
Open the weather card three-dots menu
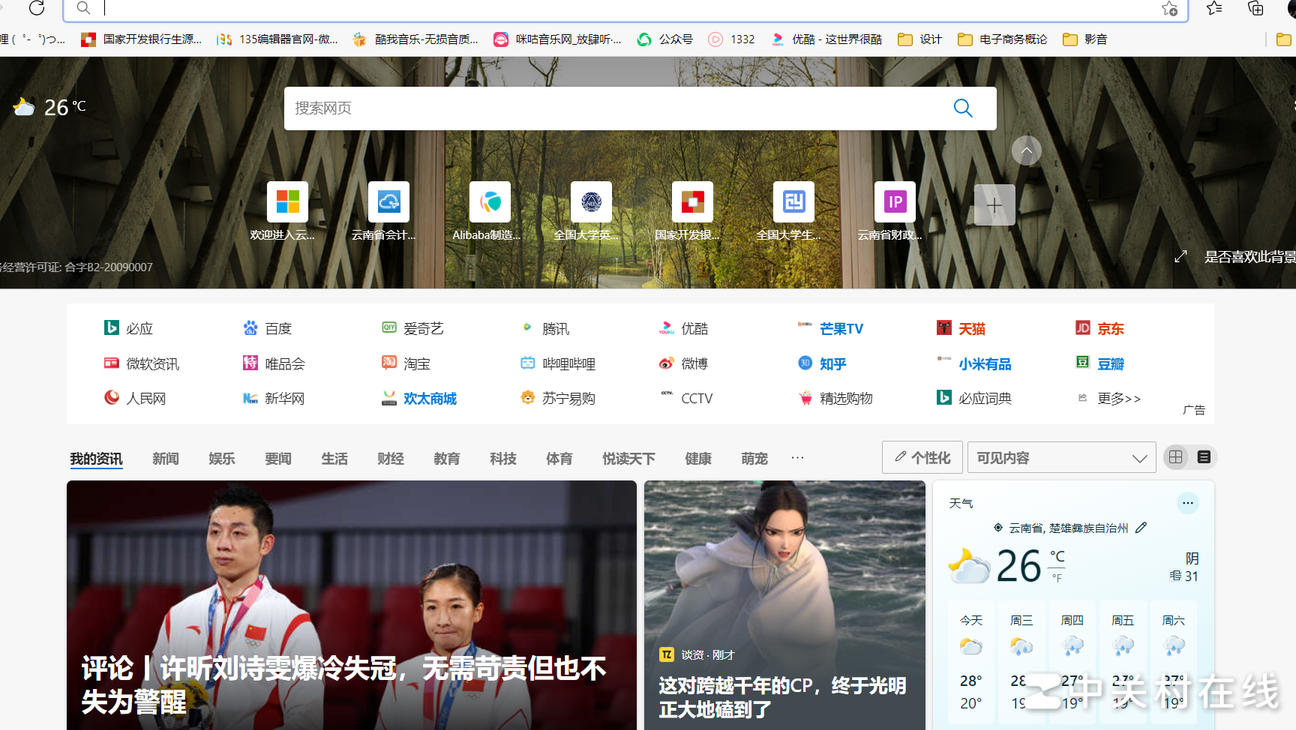[x=1187, y=503]
